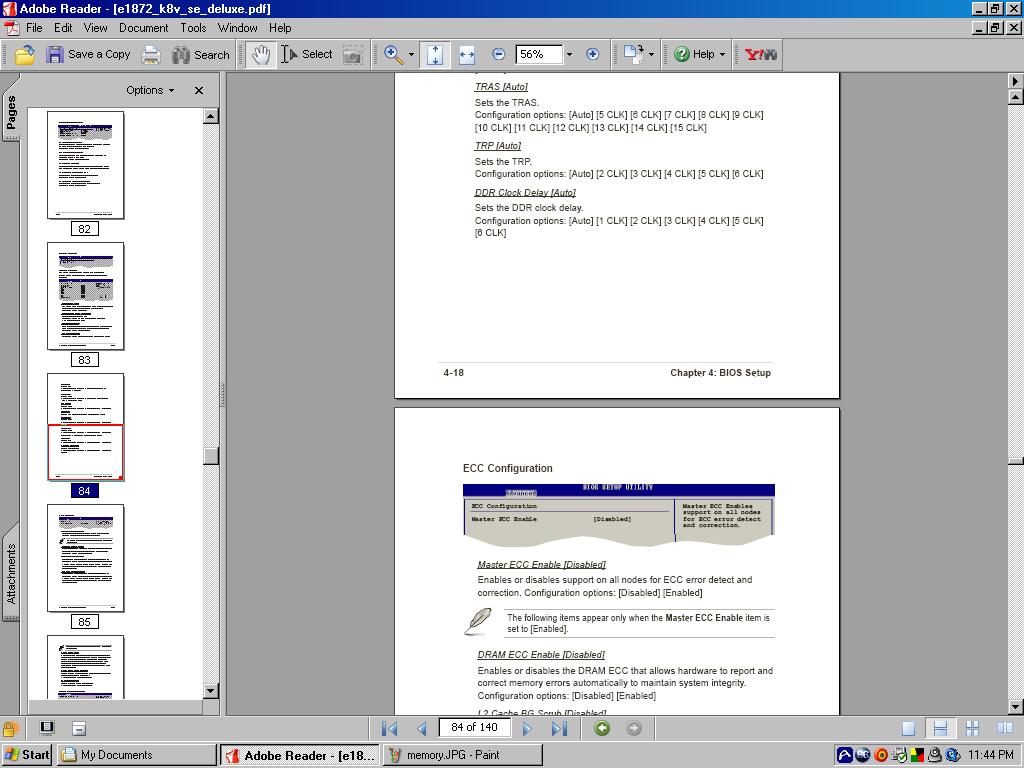Open the Edit menu

pyautogui.click(x=63, y=28)
